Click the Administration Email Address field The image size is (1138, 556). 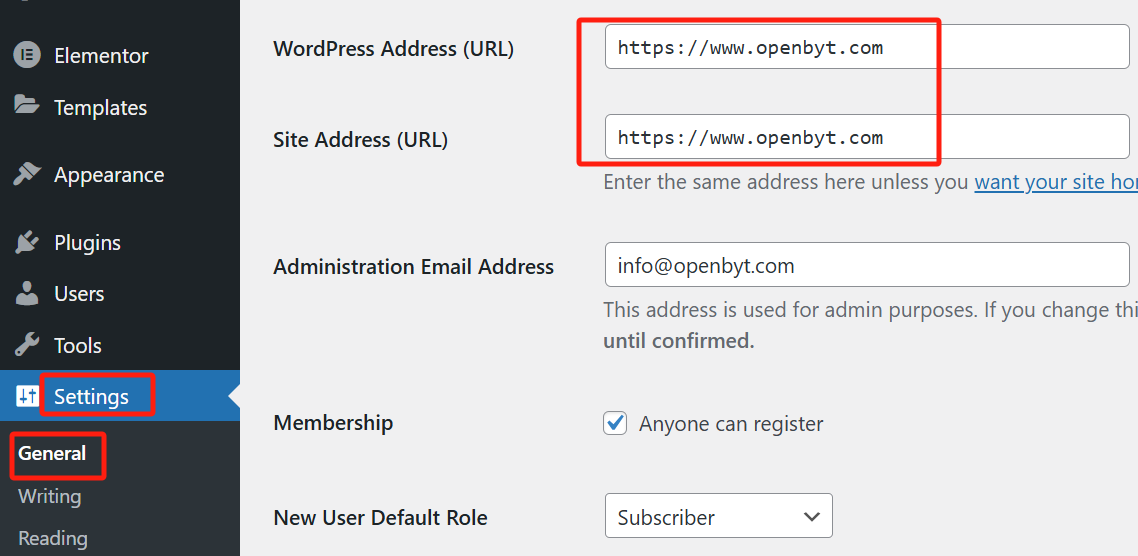point(867,265)
